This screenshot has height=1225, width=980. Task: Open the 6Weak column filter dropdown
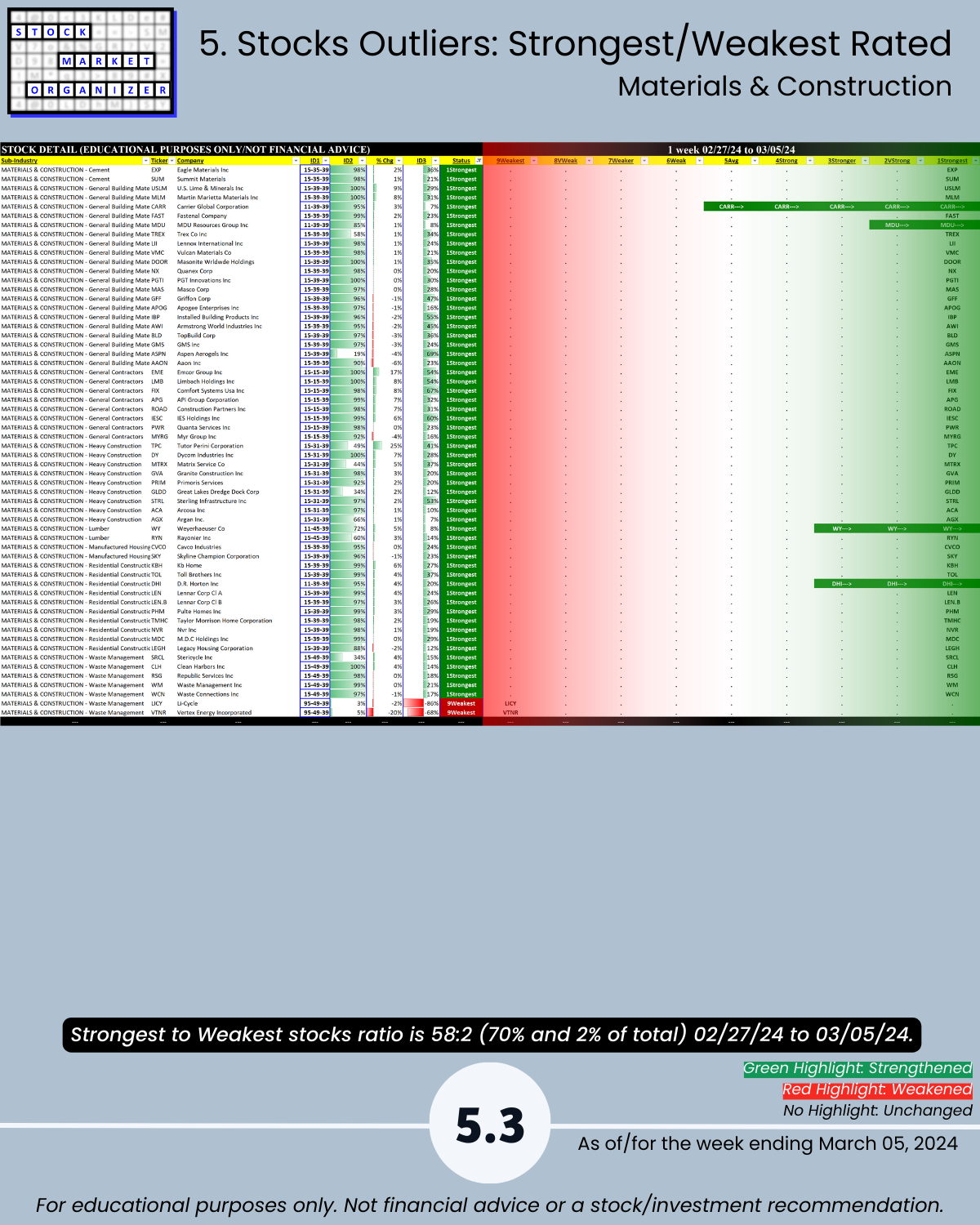click(x=699, y=161)
